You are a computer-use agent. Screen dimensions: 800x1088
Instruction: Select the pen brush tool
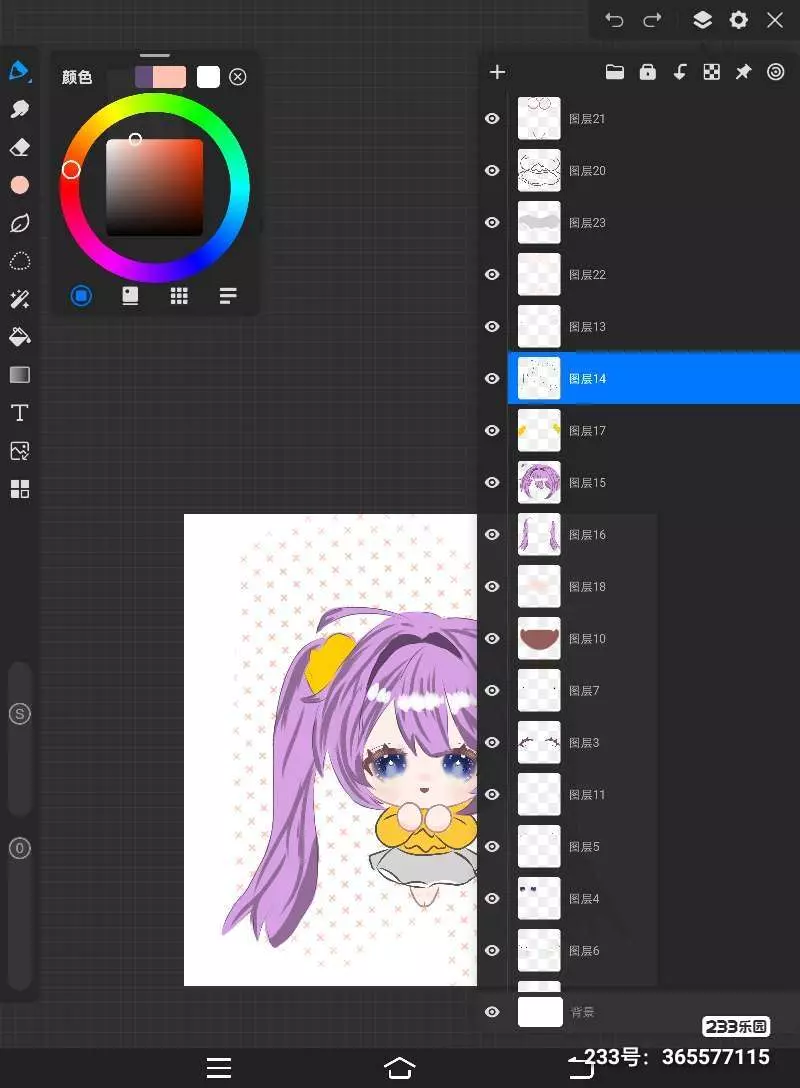click(x=19, y=71)
